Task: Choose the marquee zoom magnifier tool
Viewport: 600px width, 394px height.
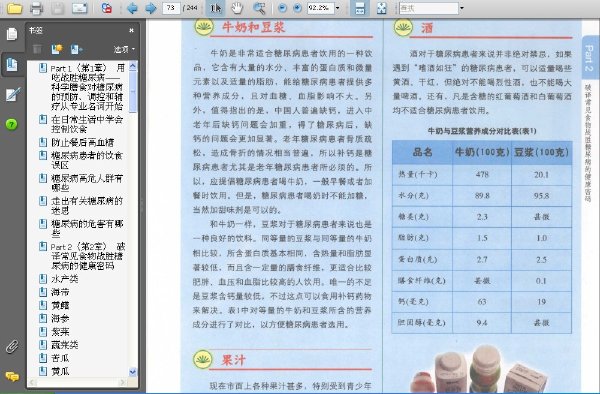Action: tap(259, 8)
